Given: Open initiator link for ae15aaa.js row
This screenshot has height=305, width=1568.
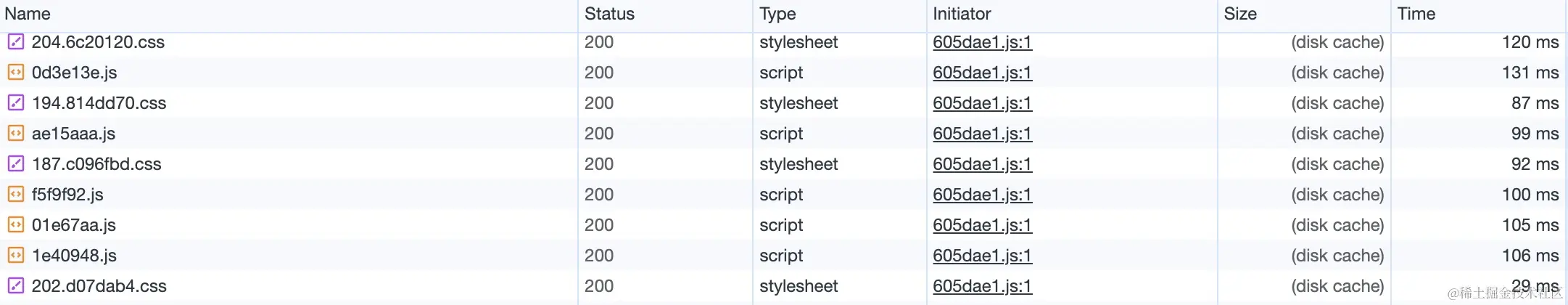Looking at the screenshot, I should 982,134.
